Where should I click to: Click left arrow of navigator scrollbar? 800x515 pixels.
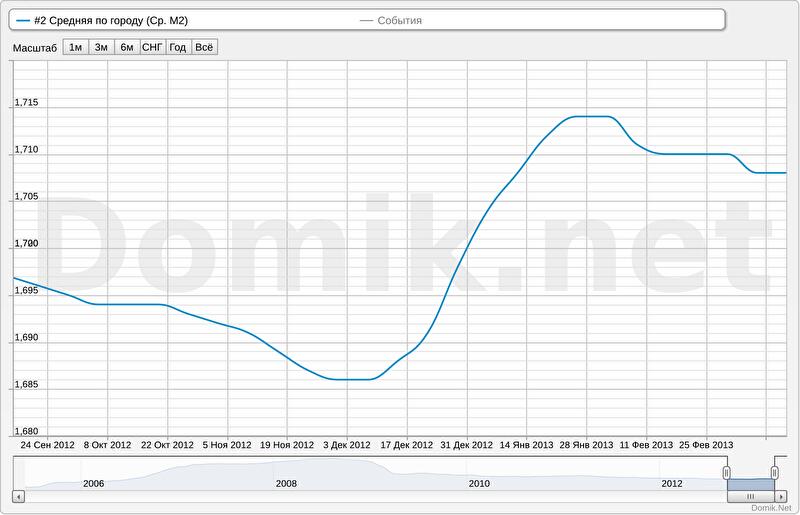(17, 496)
